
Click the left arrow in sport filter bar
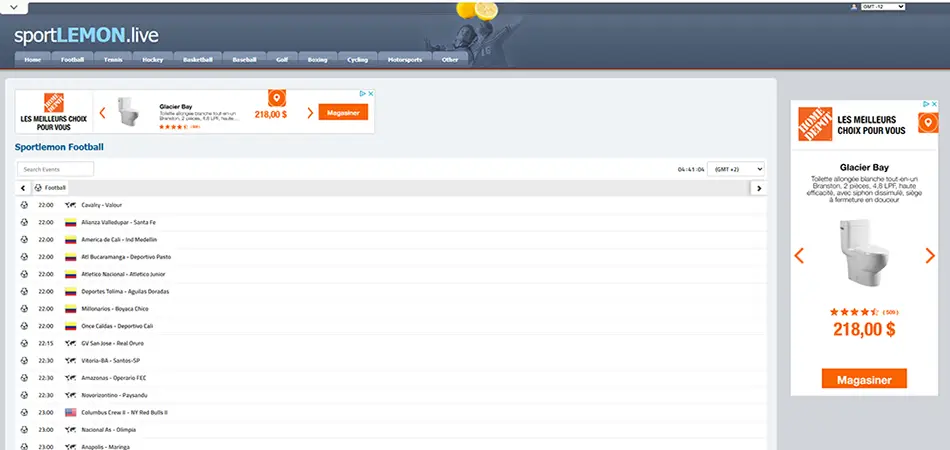pyautogui.click(x=22, y=188)
